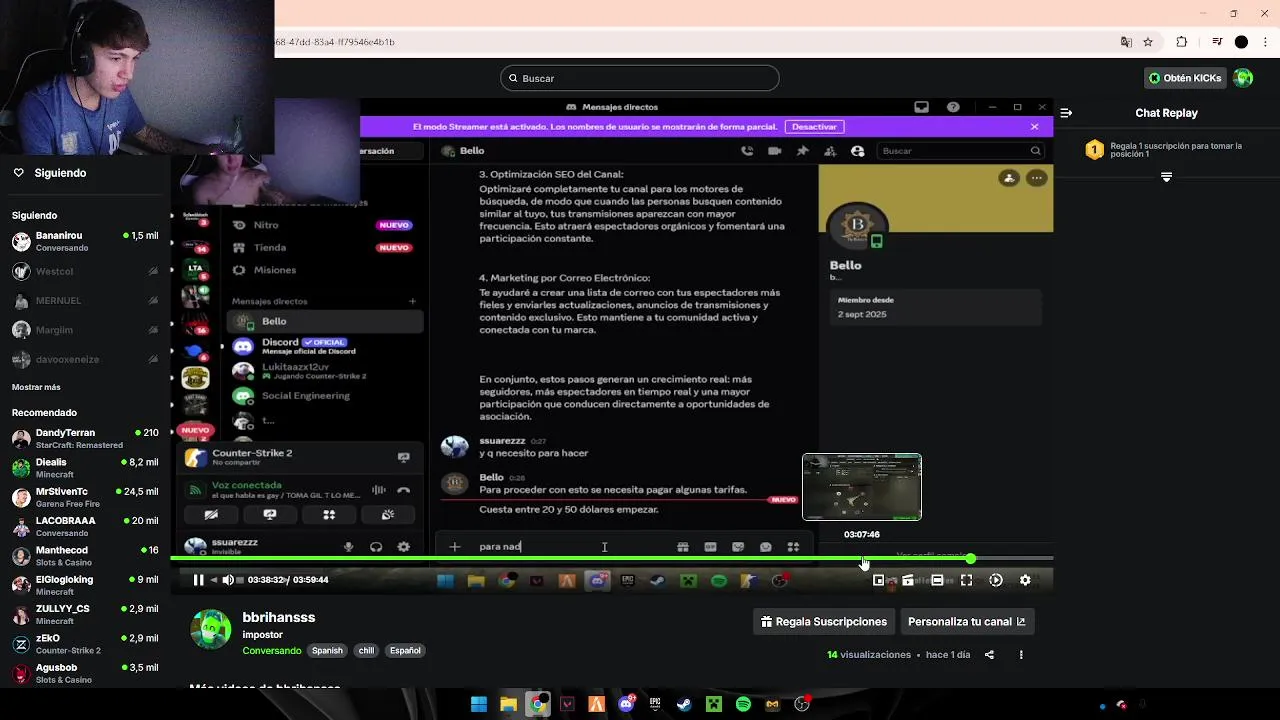Image resolution: width=1280 pixels, height=720 pixels.
Task: Dismiss the Discord Streamer mode banner
Action: coord(1034,127)
